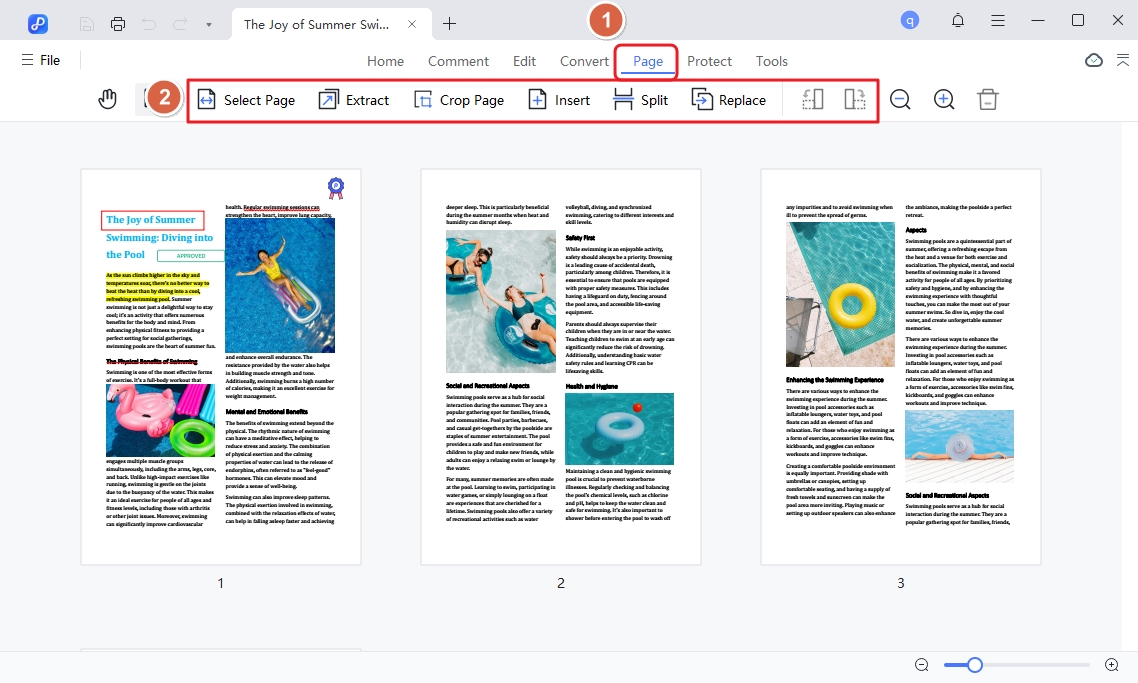The height and width of the screenshot is (683, 1138).
Task: Open the hamburger menu in title bar
Action: (x=998, y=21)
